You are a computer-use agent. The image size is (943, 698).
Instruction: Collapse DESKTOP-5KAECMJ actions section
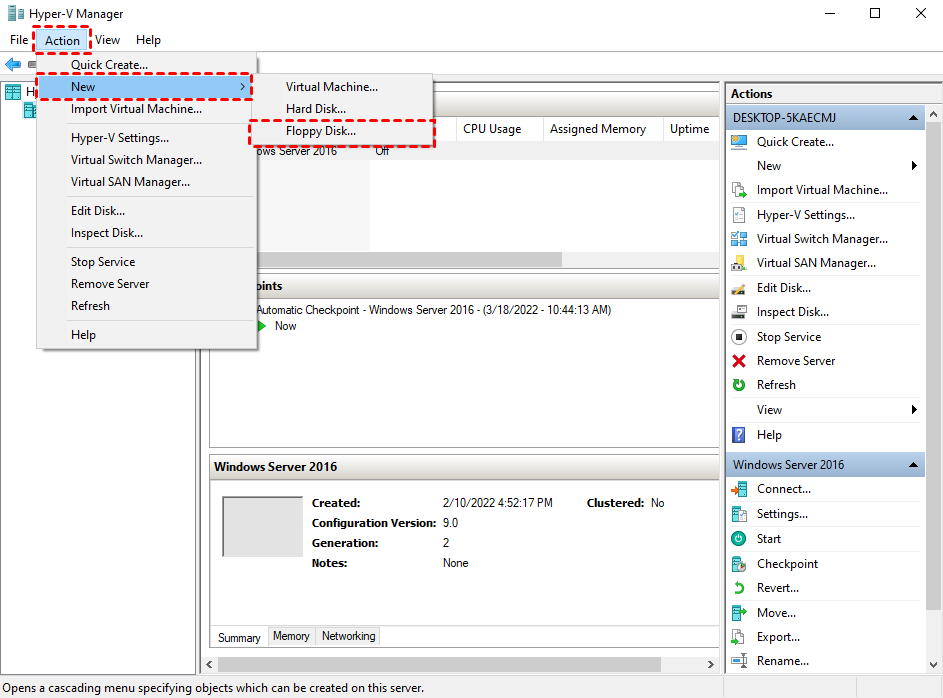pyautogui.click(x=913, y=118)
